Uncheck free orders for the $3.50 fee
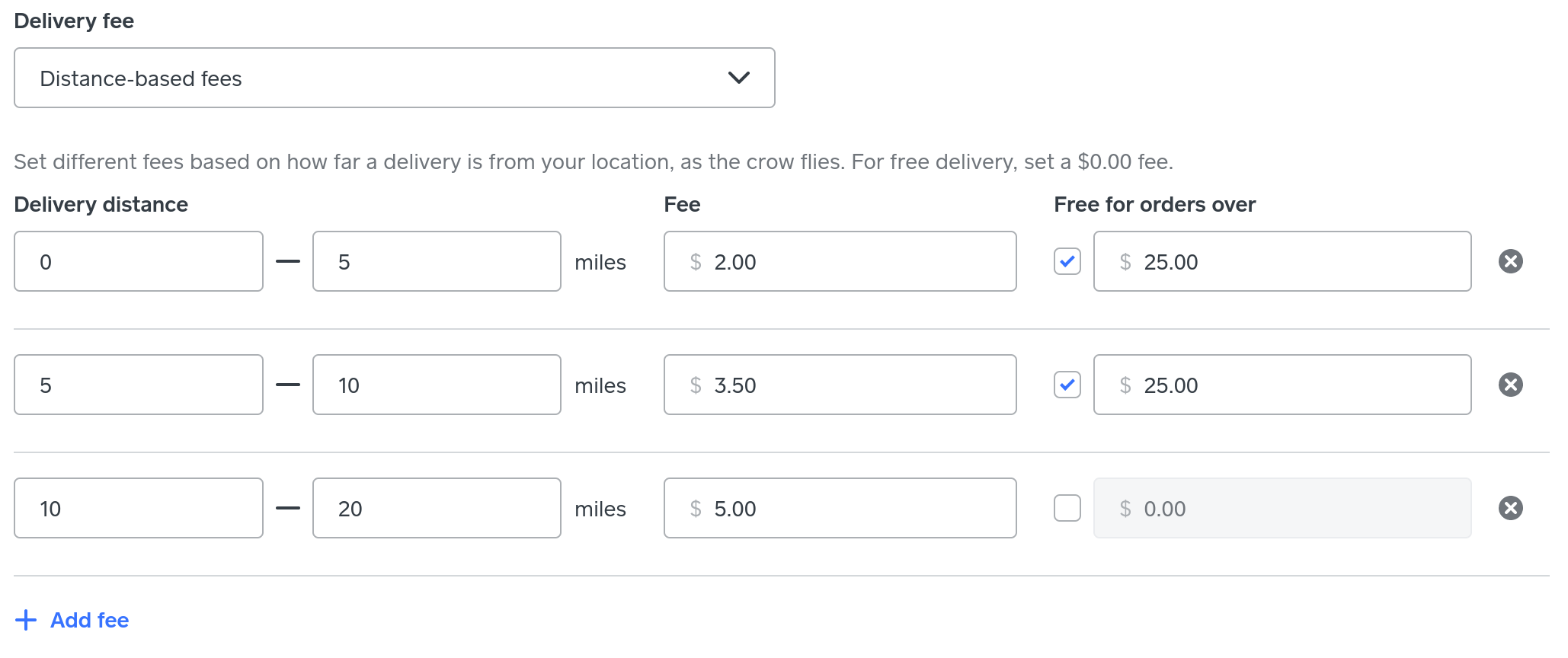1568x658 pixels. (1067, 385)
